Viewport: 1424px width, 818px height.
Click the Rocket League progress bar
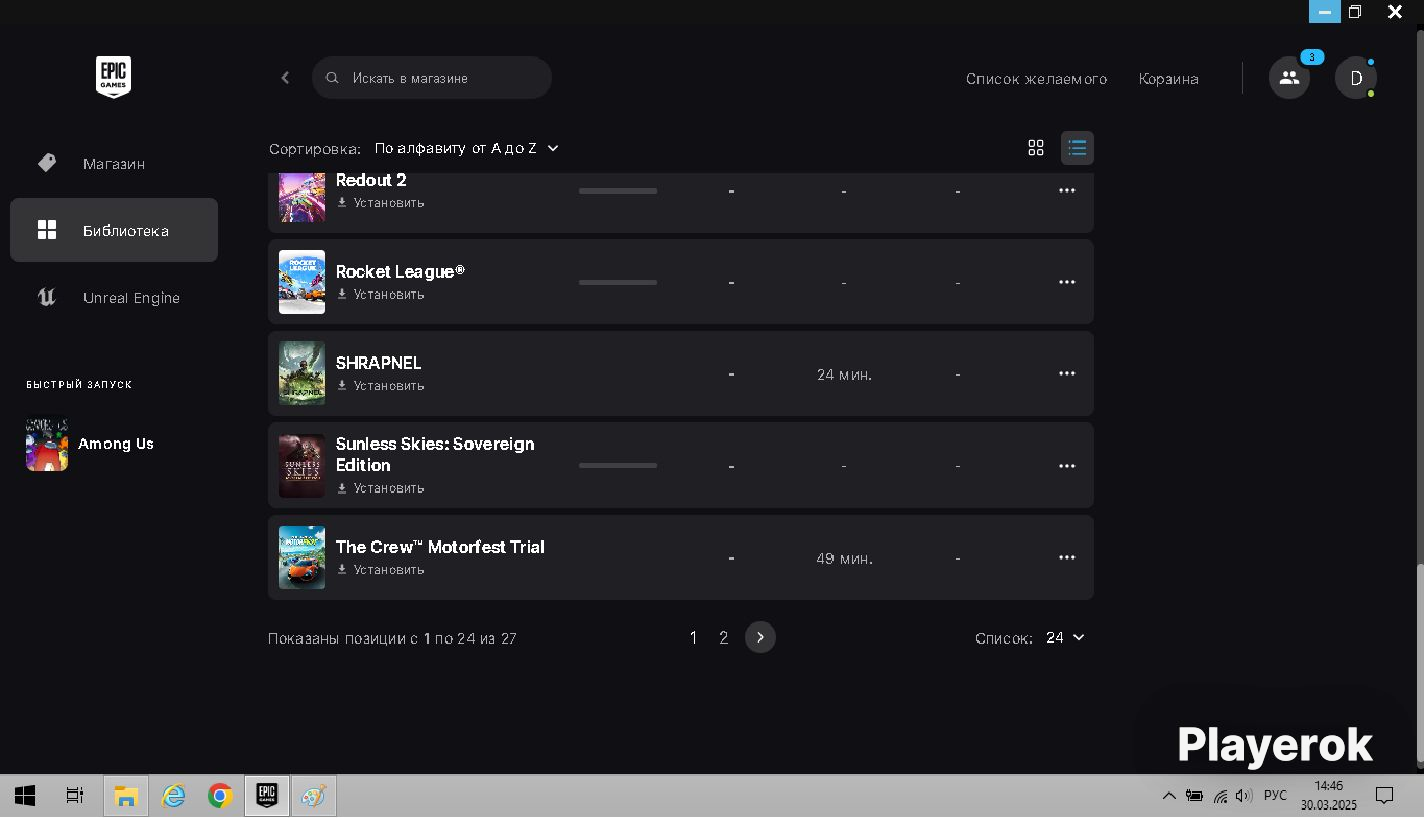[x=618, y=283]
